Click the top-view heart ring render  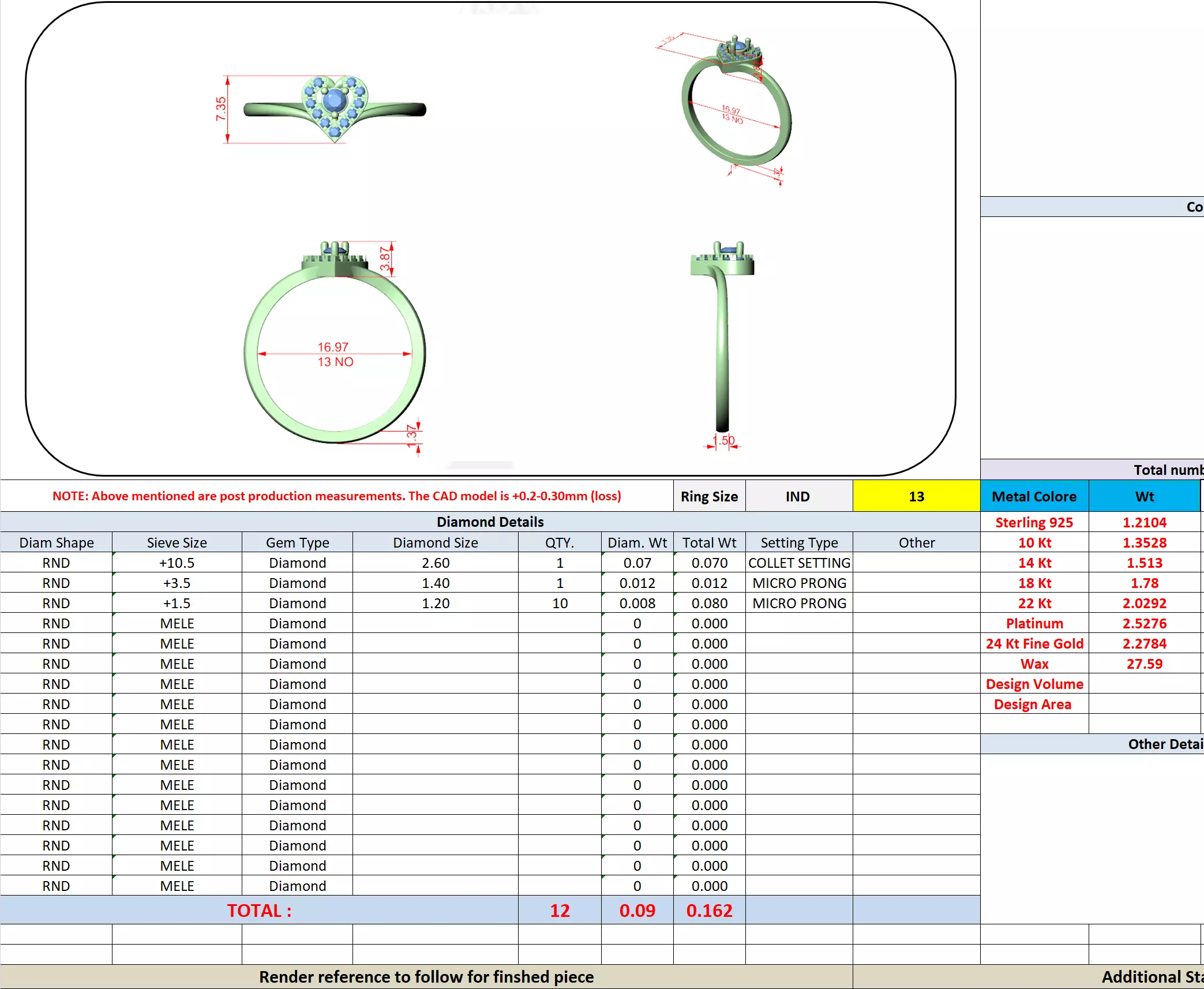coord(335,108)
